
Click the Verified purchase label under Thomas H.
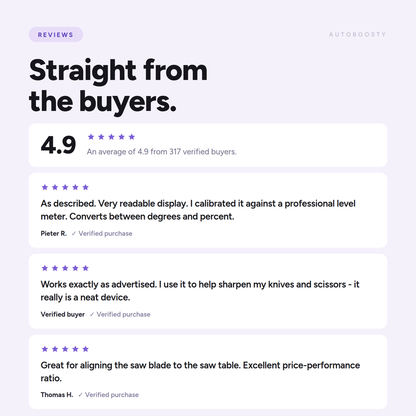112,395
